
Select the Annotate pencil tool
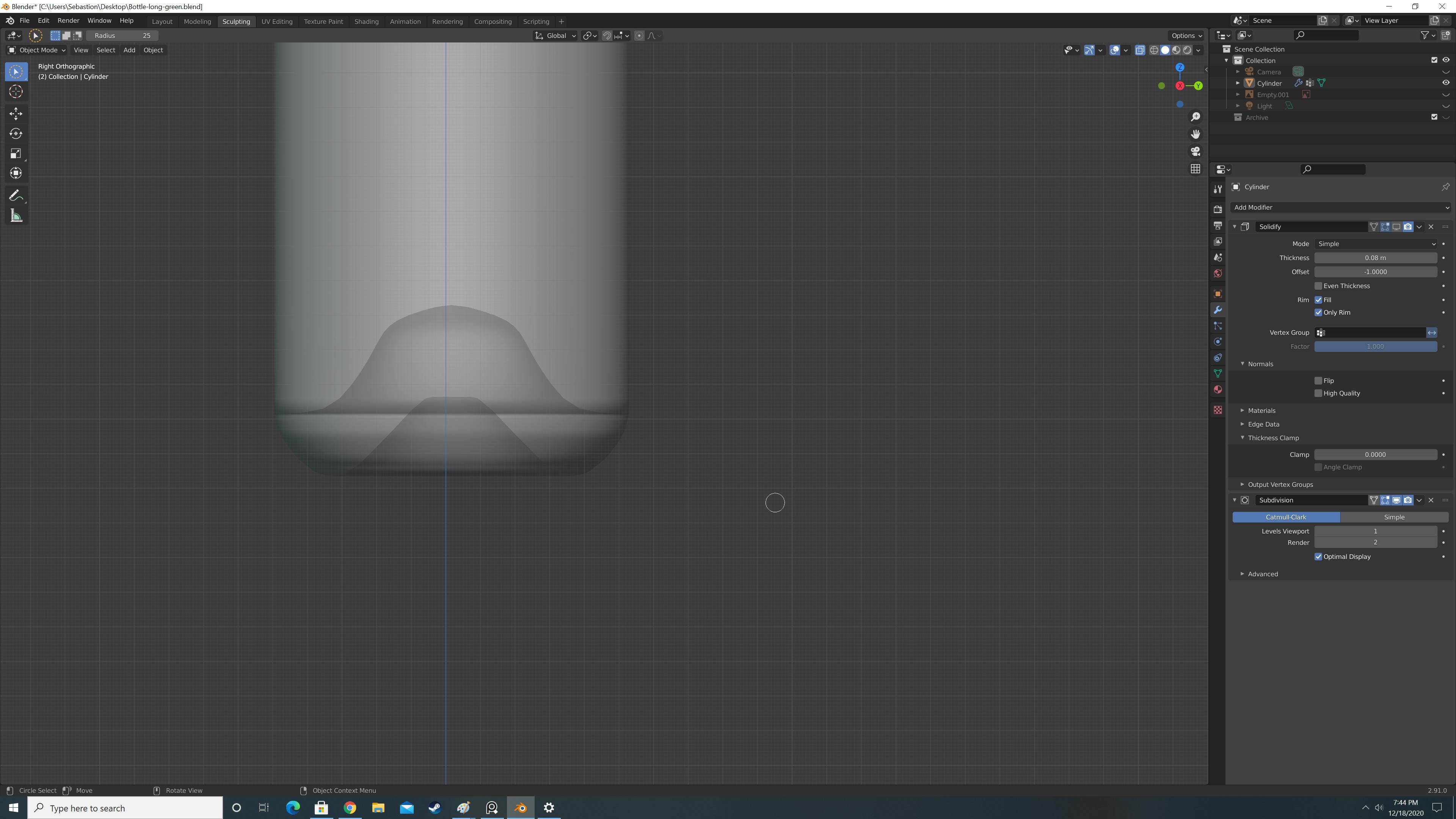pyautogui.click(x=16, y=196)
